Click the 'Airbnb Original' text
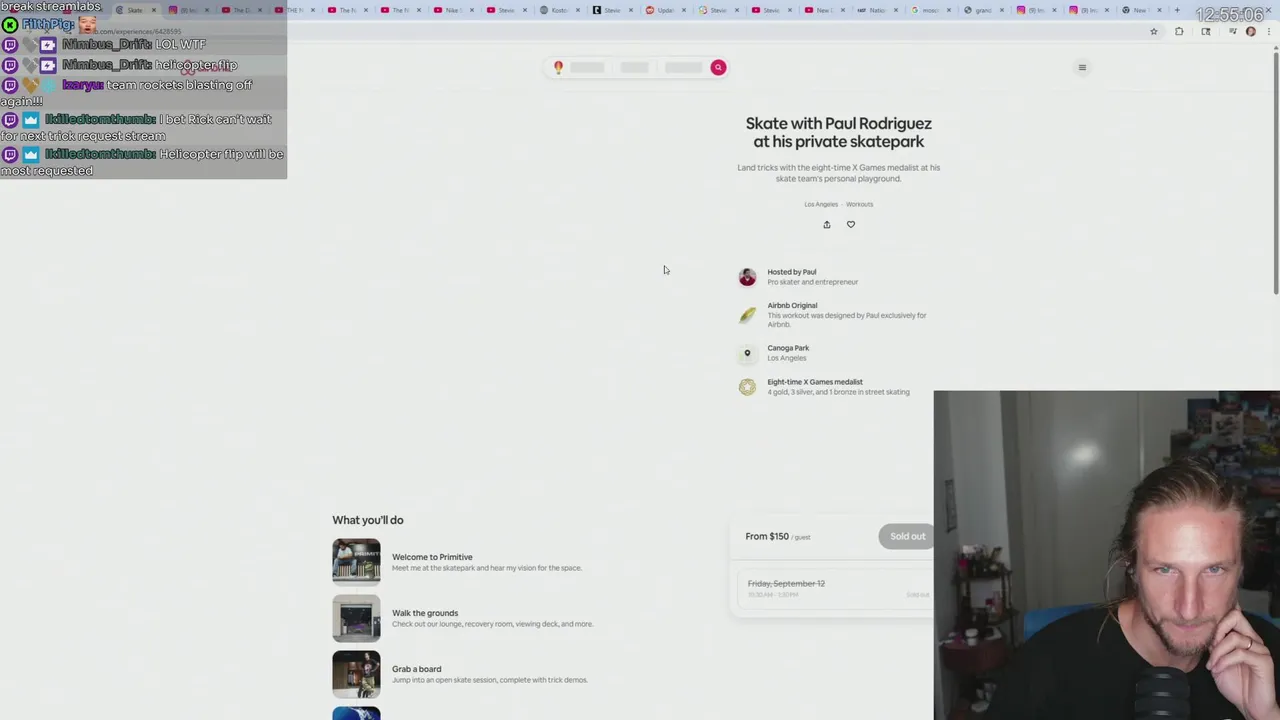The image size is (1280, 720). click(x=792, y=306)
